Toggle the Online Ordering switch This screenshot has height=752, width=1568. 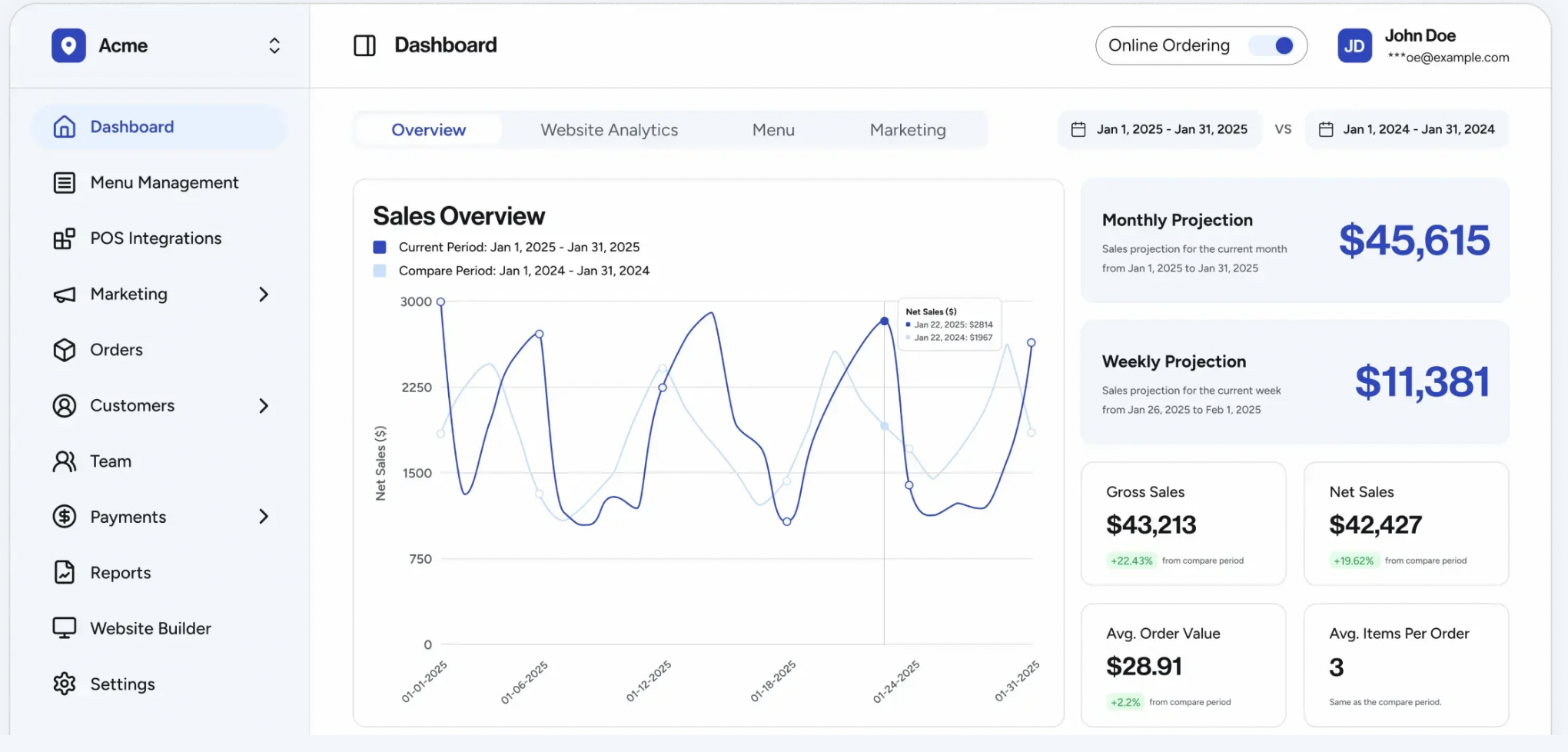[1275, 46]
